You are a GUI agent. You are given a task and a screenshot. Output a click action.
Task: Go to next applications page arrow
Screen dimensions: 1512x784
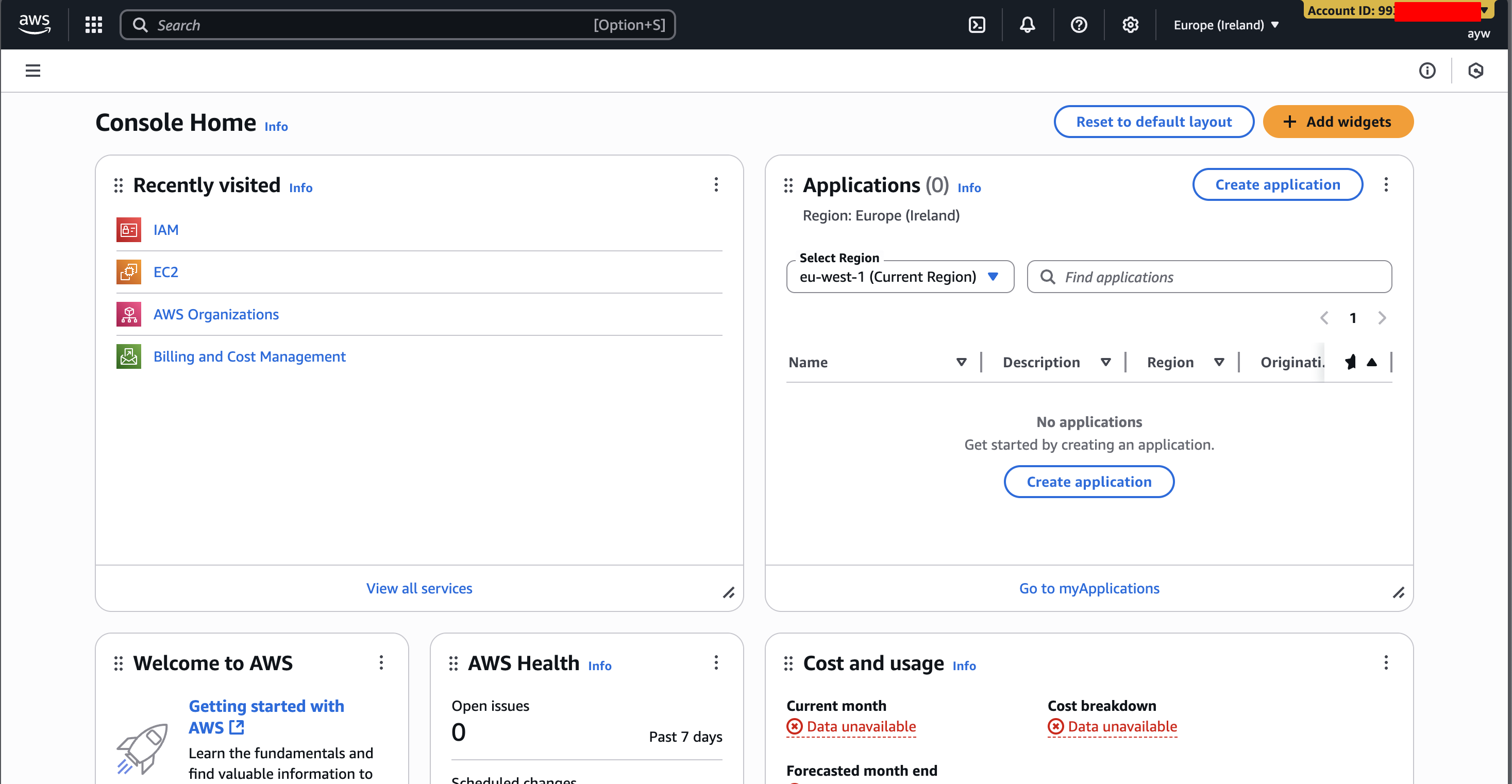[x=1382, y=317]
